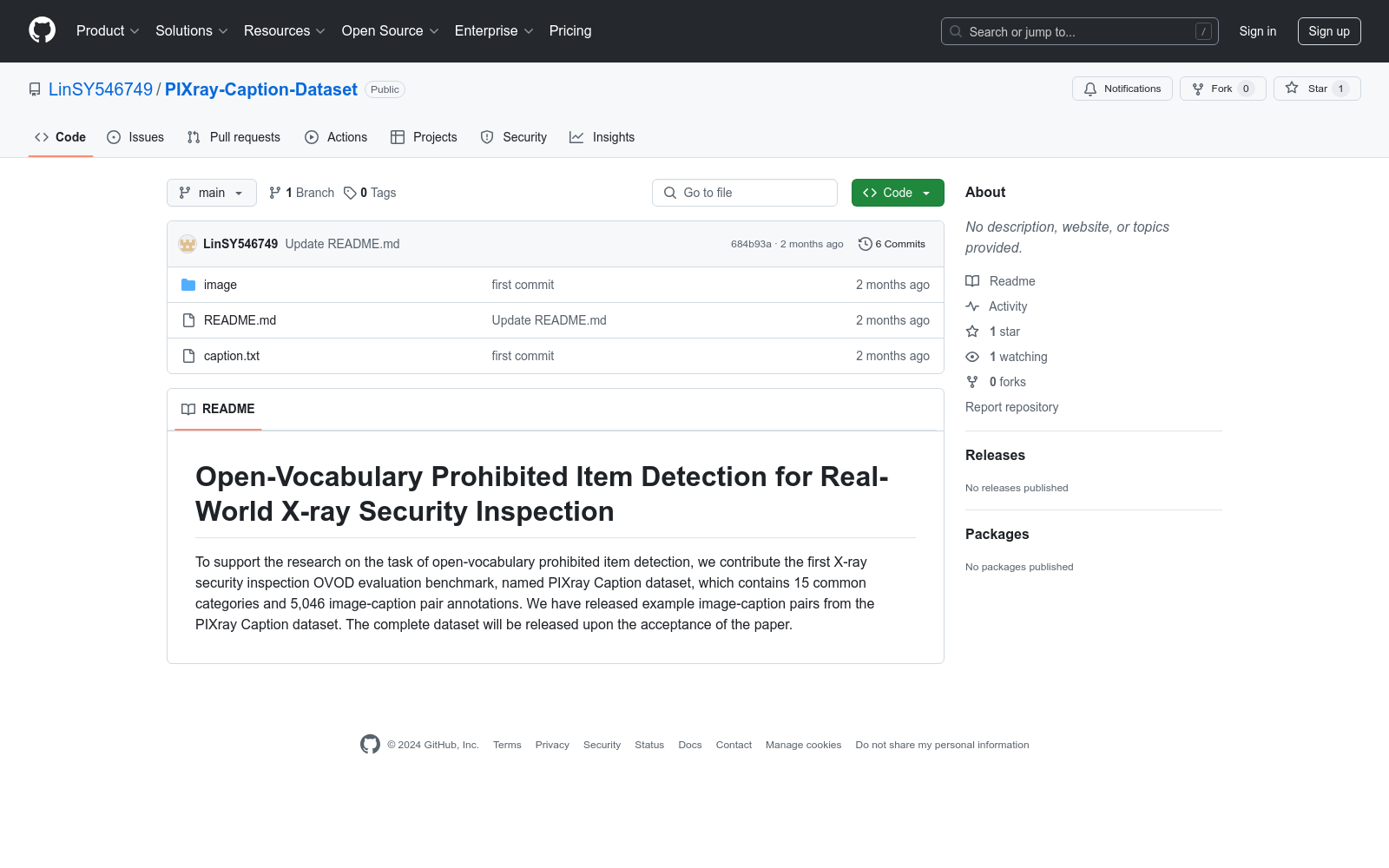1389x868 pixels.
Task: Open the README.md file
Action: [240, 320]
